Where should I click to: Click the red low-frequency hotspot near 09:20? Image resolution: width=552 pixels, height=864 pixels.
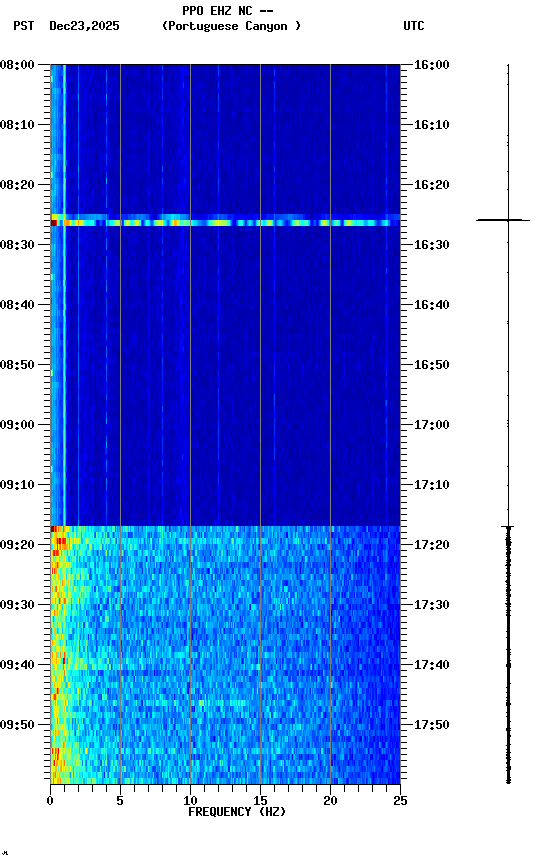(59, 542)
